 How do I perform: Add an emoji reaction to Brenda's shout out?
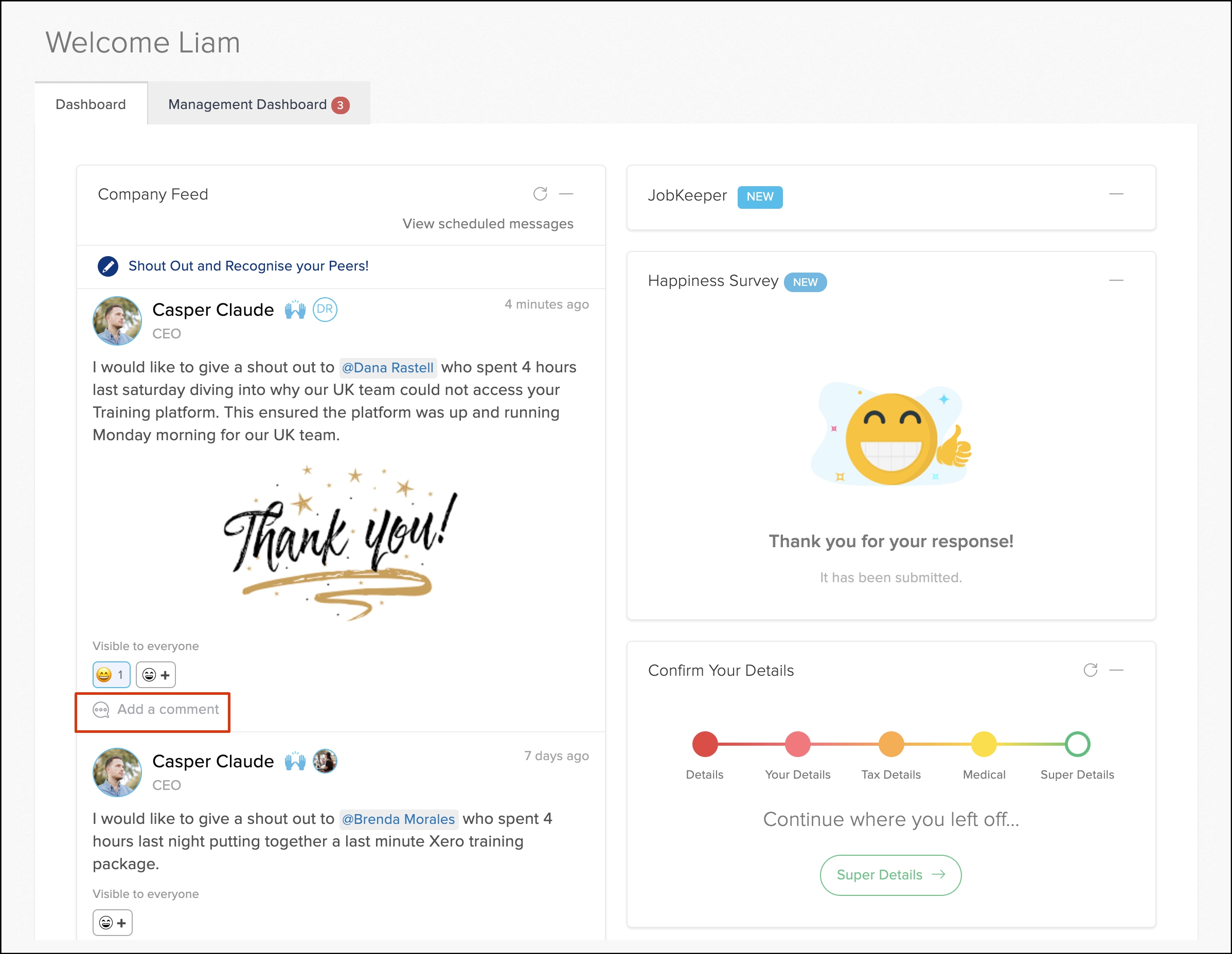(x=112, y=923)
